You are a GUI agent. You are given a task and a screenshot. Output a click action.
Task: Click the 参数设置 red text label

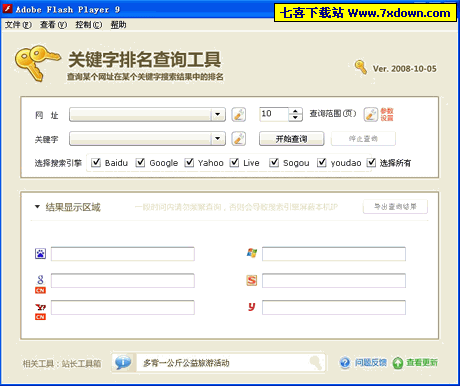point(387,114)
